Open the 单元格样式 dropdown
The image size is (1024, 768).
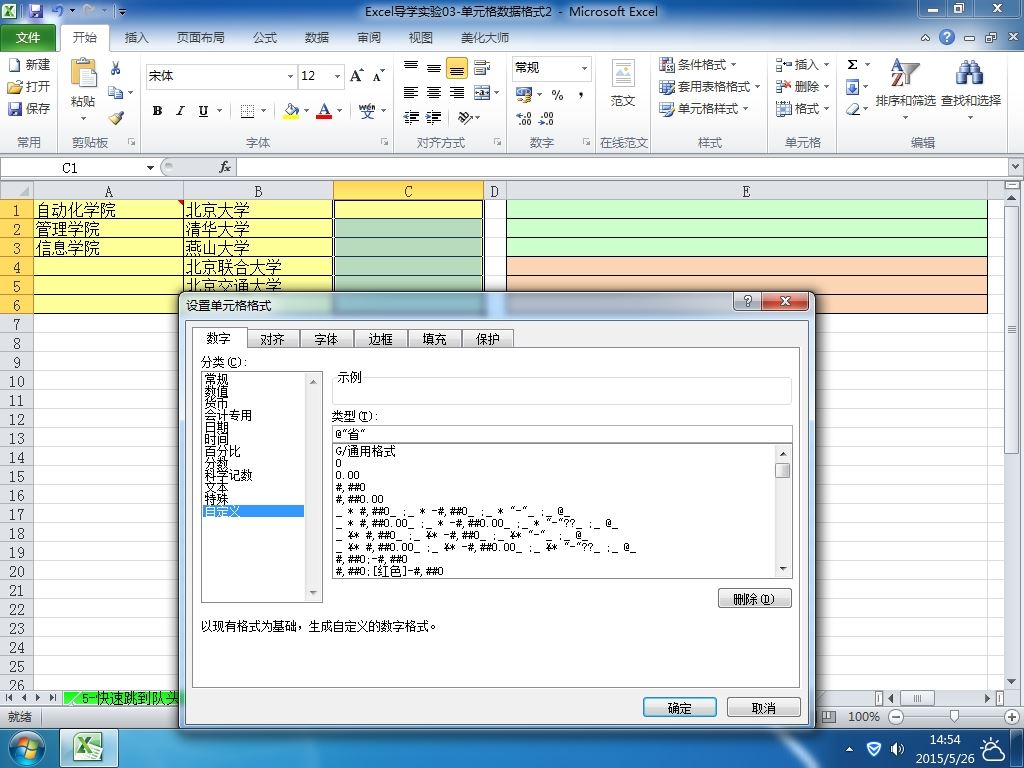point(703,108)
